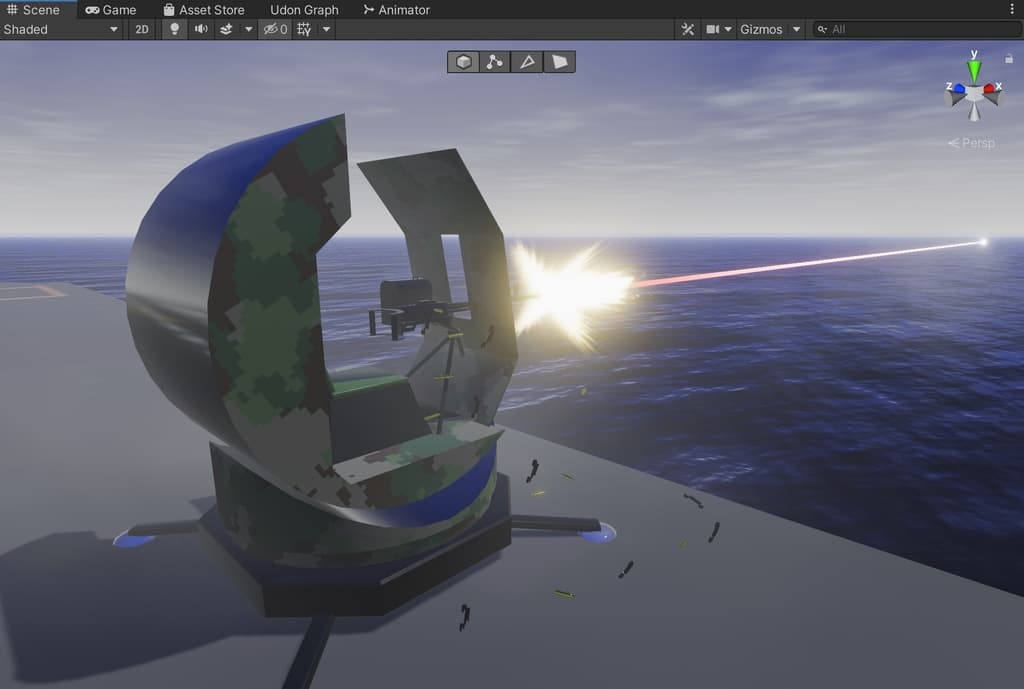
Task: Open the Shaded draw mode dropdown
Action: click(60, 29)
